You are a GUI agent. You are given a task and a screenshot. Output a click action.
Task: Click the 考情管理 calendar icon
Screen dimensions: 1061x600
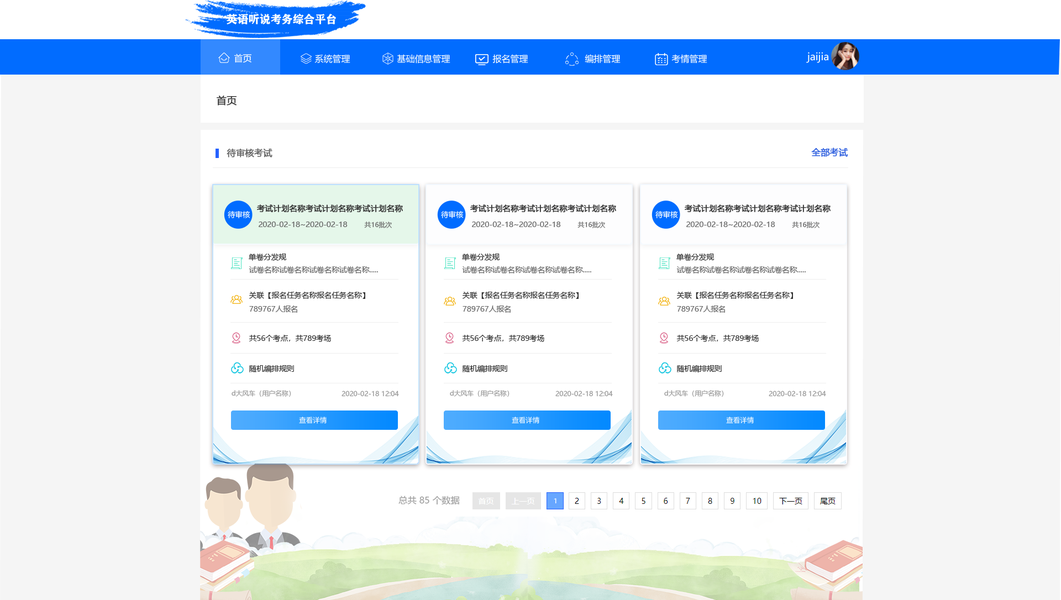pos(661,59)
